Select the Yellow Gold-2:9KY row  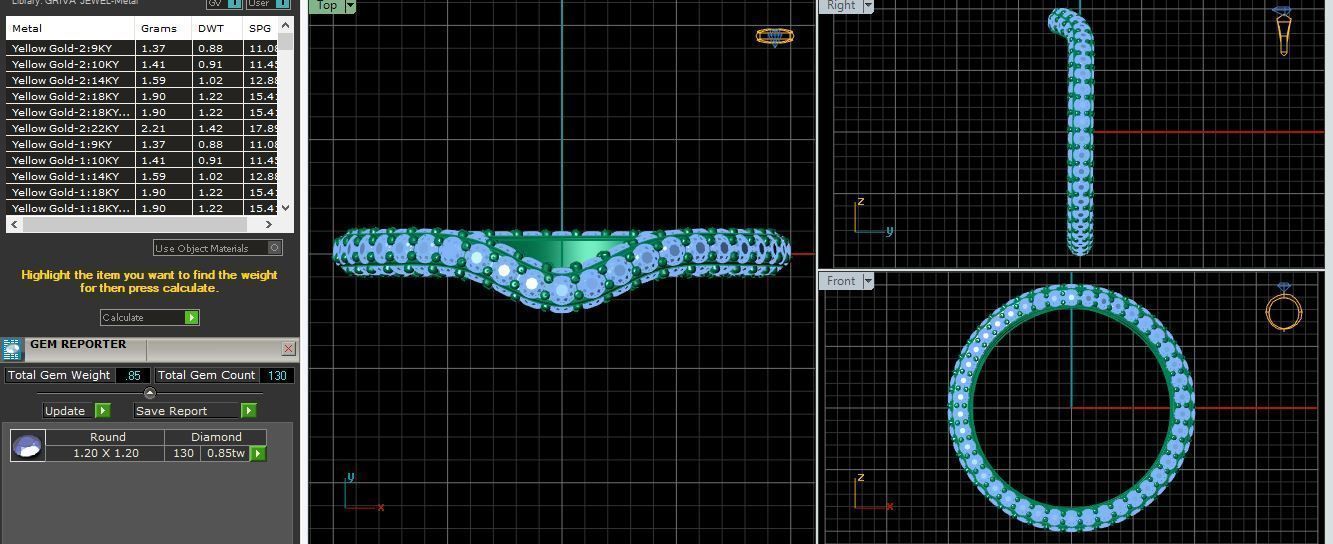tap(142, 48)
